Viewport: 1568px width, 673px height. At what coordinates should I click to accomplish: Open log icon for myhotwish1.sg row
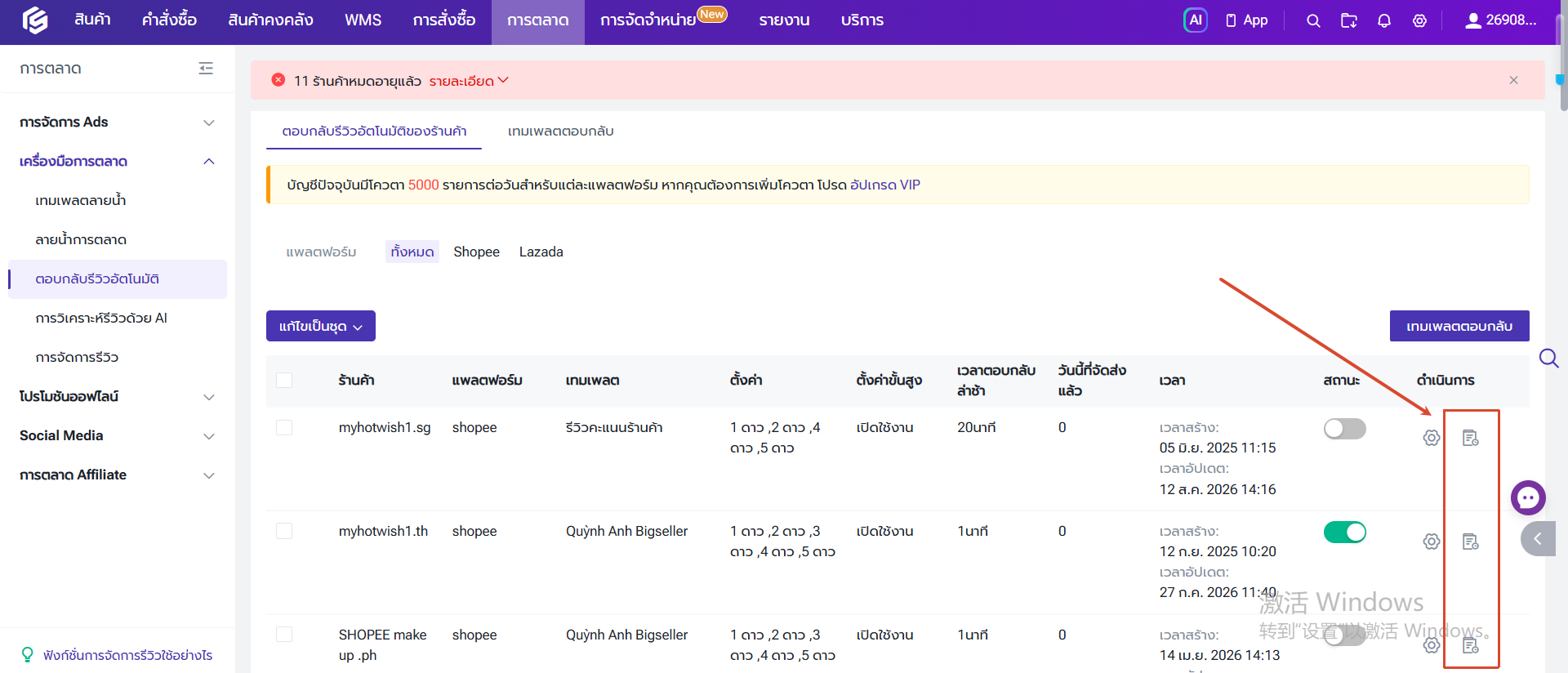point(1471,439)
